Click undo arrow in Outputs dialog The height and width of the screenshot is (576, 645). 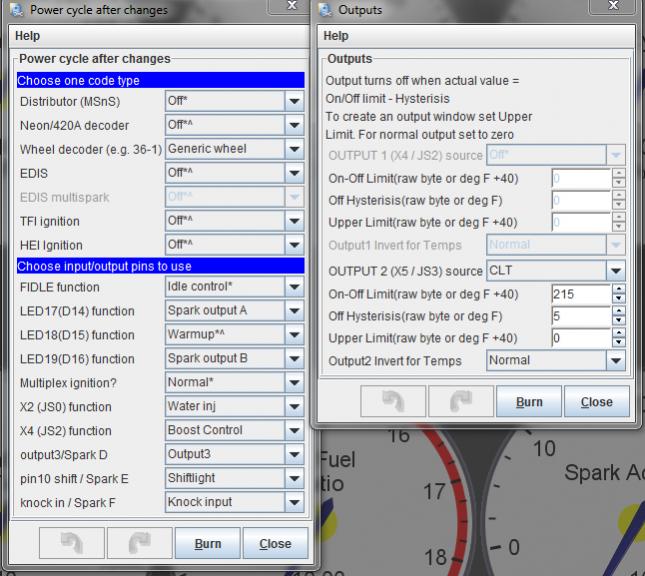[392, 402]
